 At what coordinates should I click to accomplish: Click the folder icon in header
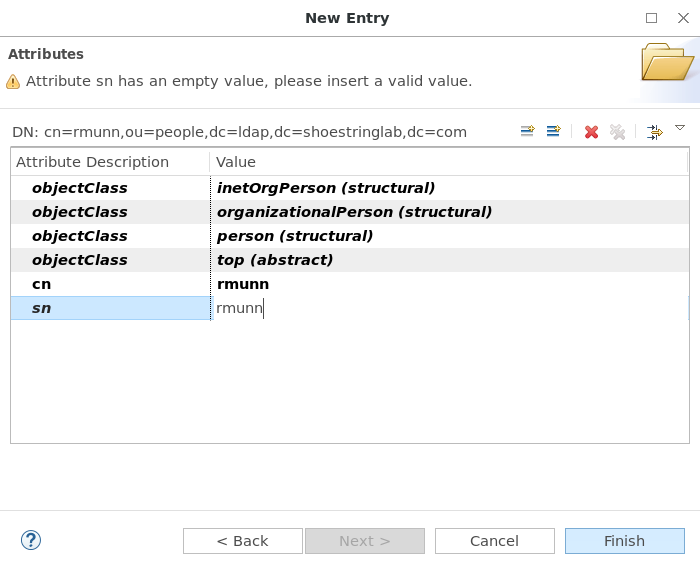(667, 62)
